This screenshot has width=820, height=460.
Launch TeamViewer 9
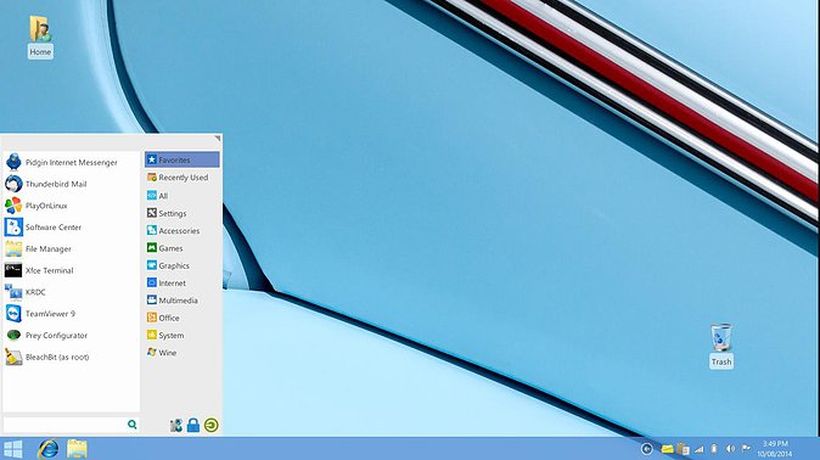50,314
